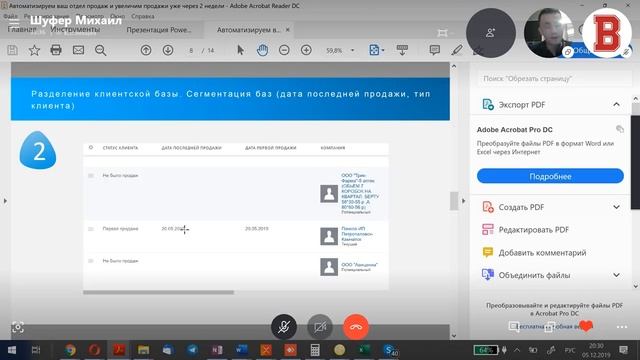
Task: Click the Windows Start button
Action: click(x=12, y=350)
